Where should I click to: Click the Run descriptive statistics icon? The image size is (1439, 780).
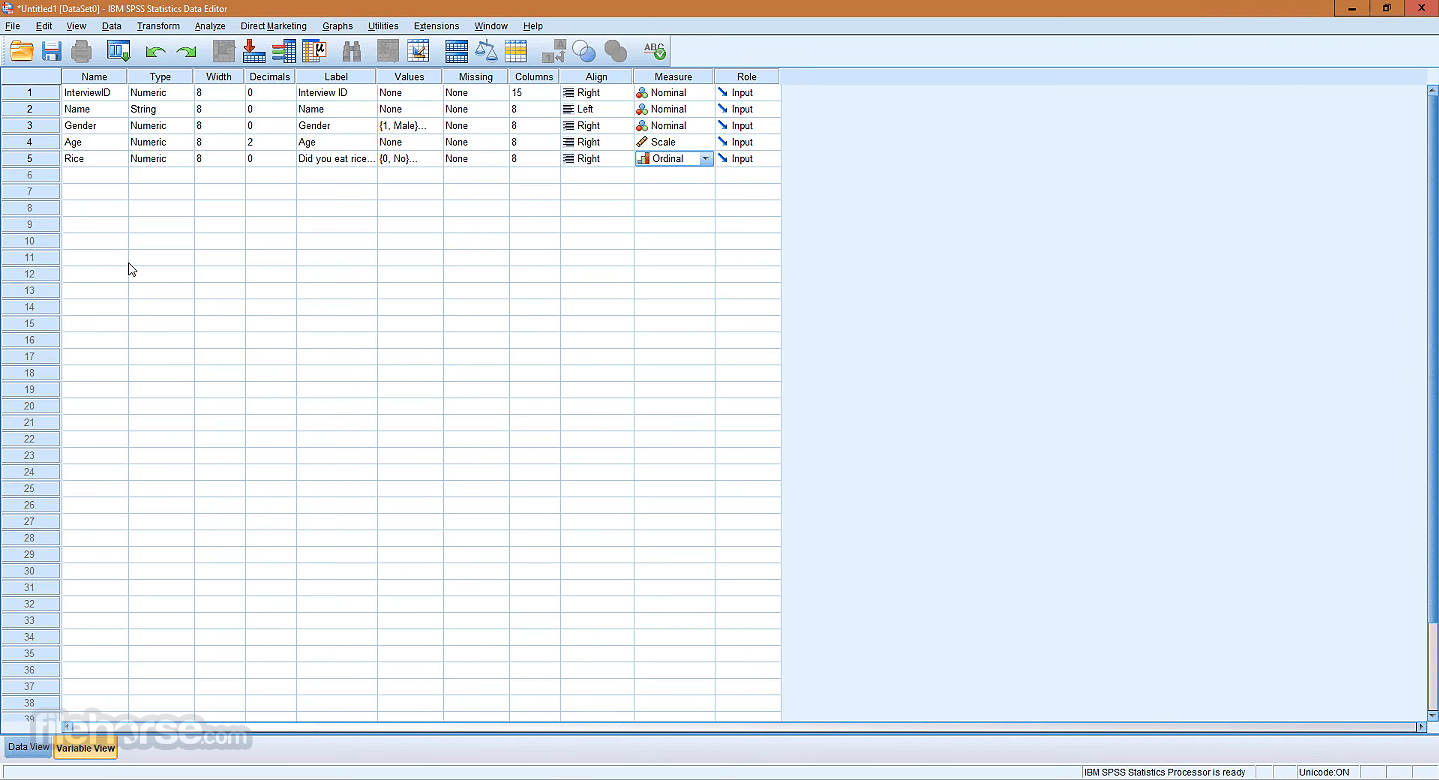tap(314, 51)
